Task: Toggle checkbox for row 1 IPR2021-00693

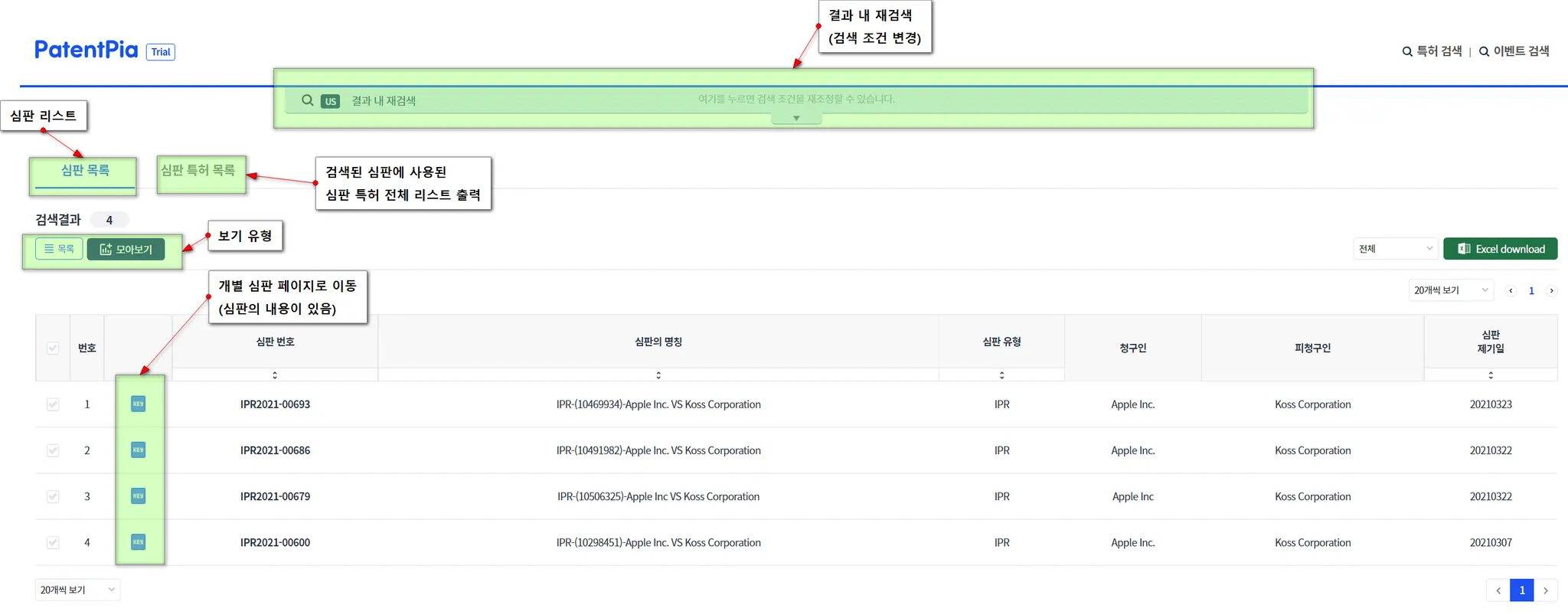Action: (x=53, y=404)
